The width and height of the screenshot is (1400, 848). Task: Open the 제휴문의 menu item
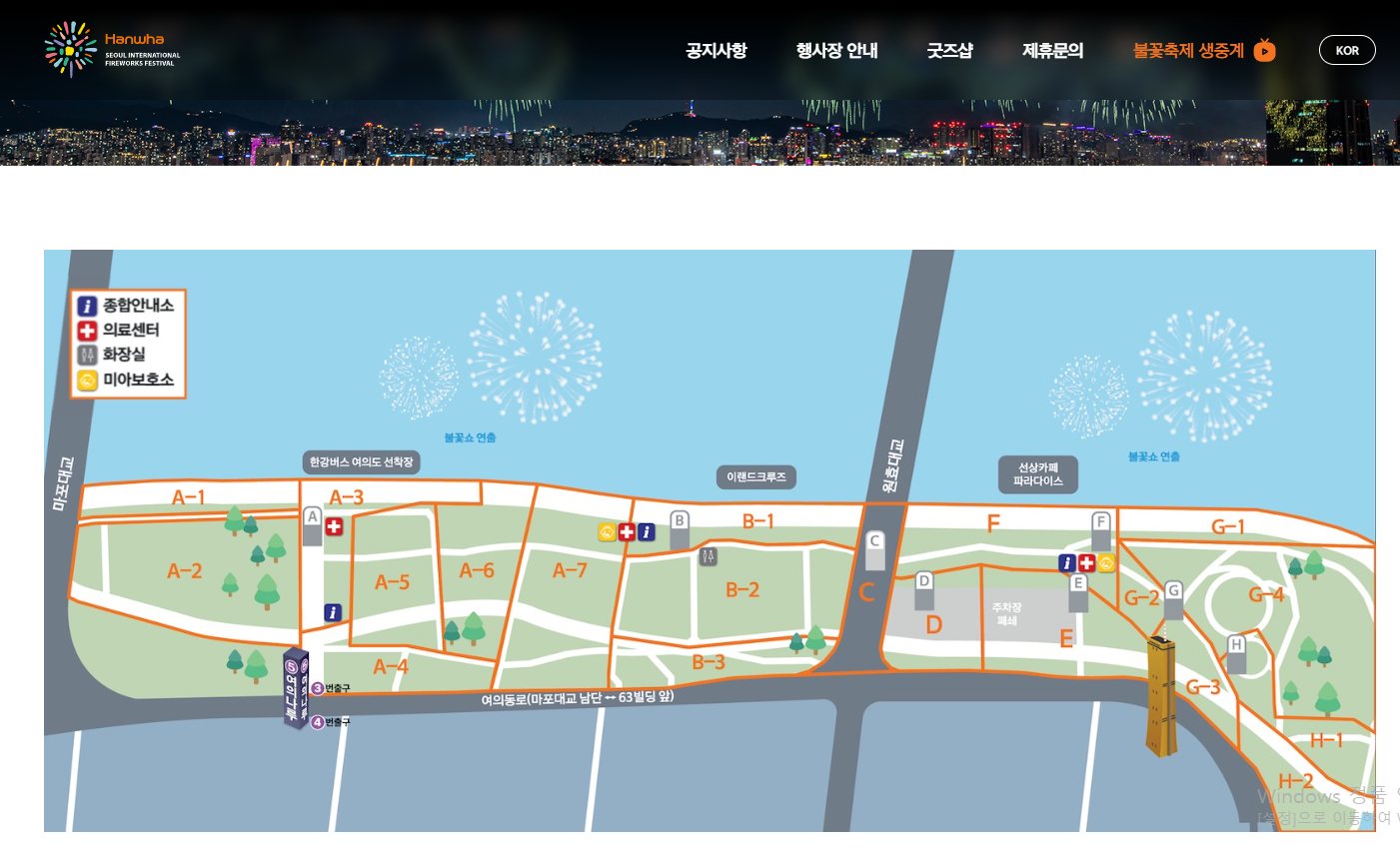click(1052, 50)
